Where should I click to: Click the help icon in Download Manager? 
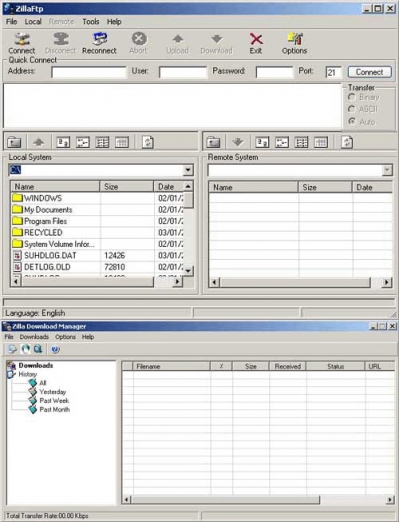55,349
